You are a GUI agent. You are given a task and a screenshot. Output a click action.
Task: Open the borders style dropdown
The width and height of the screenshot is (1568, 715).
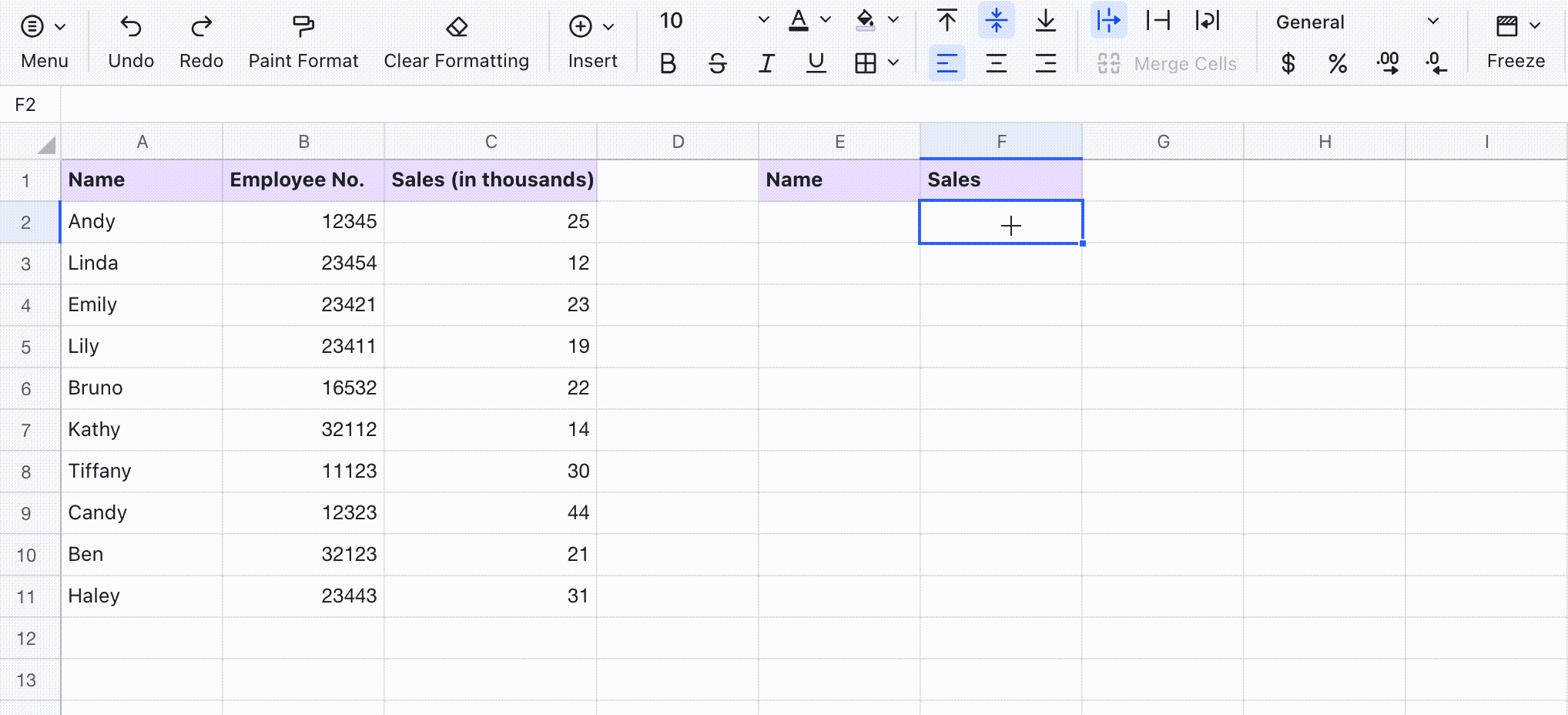click(x=893, y=63)
